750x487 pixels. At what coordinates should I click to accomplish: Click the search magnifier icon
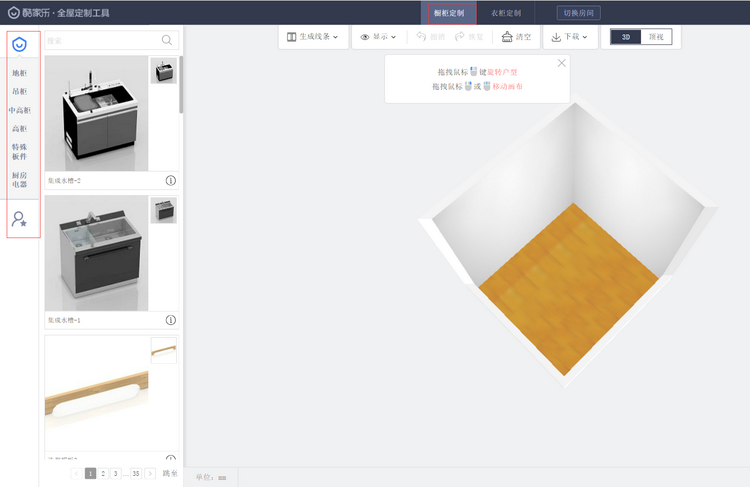pyautogui.click(x=166, y=40)
